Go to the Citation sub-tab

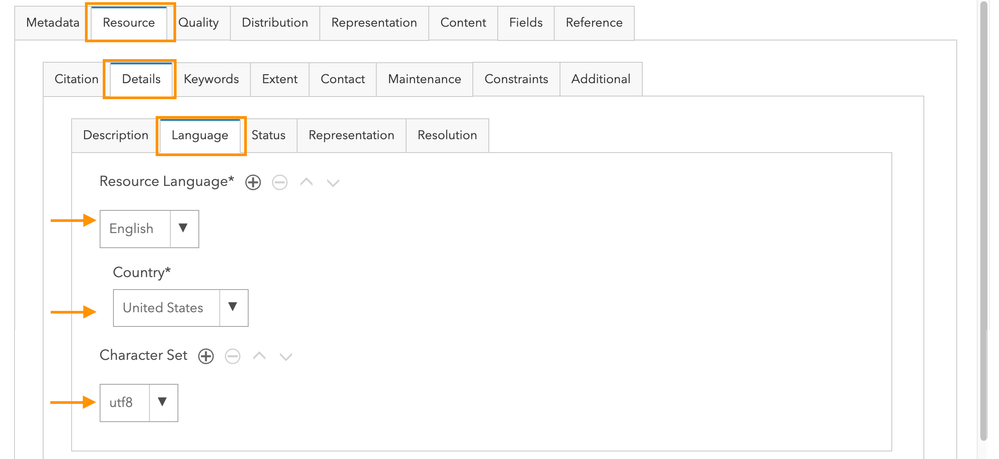77,79
